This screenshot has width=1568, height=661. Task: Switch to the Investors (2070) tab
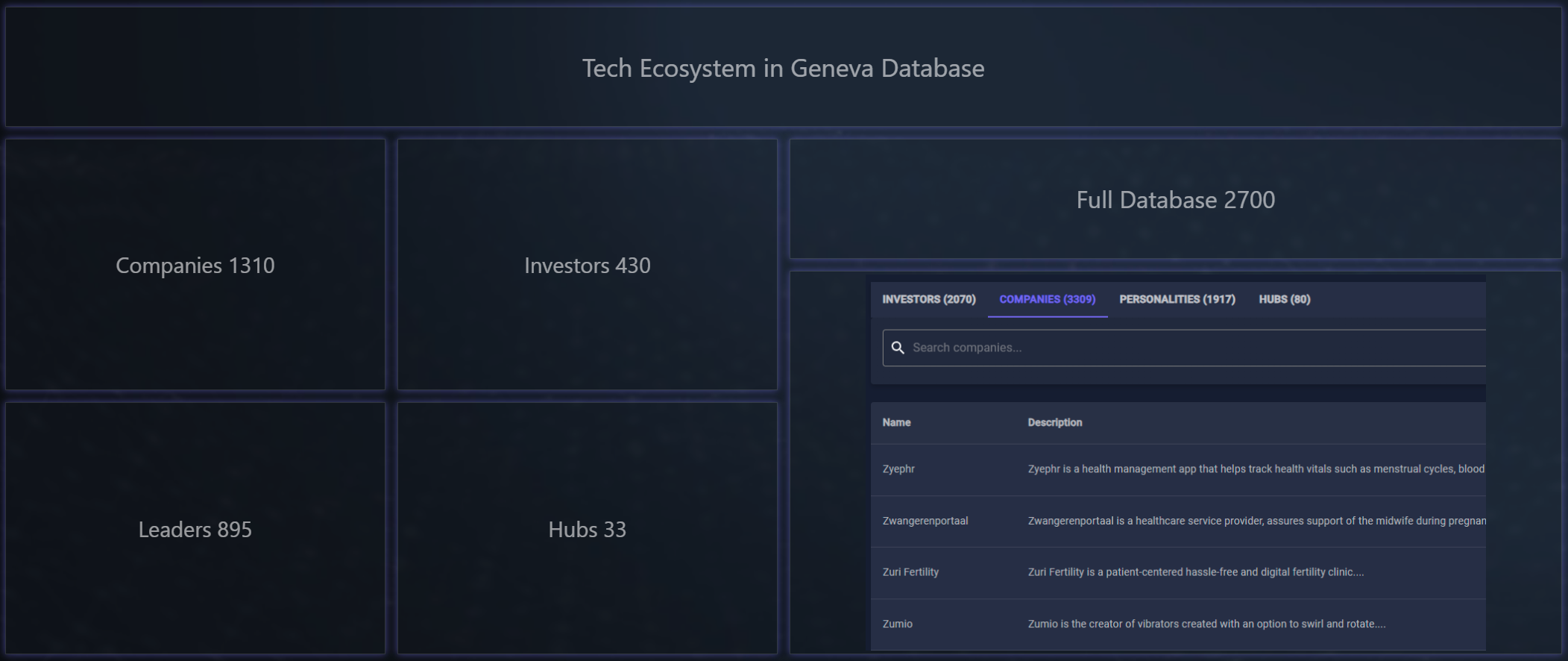[928, 299]
